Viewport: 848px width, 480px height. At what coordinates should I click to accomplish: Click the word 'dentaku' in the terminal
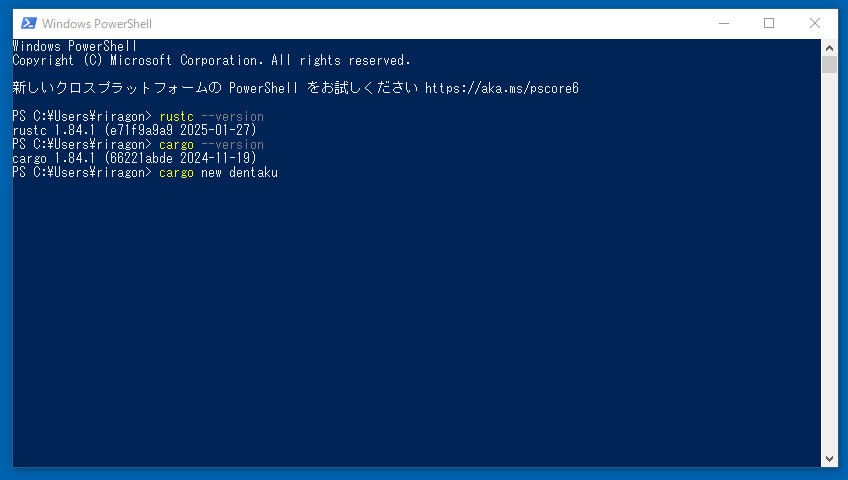coord(253,173)
